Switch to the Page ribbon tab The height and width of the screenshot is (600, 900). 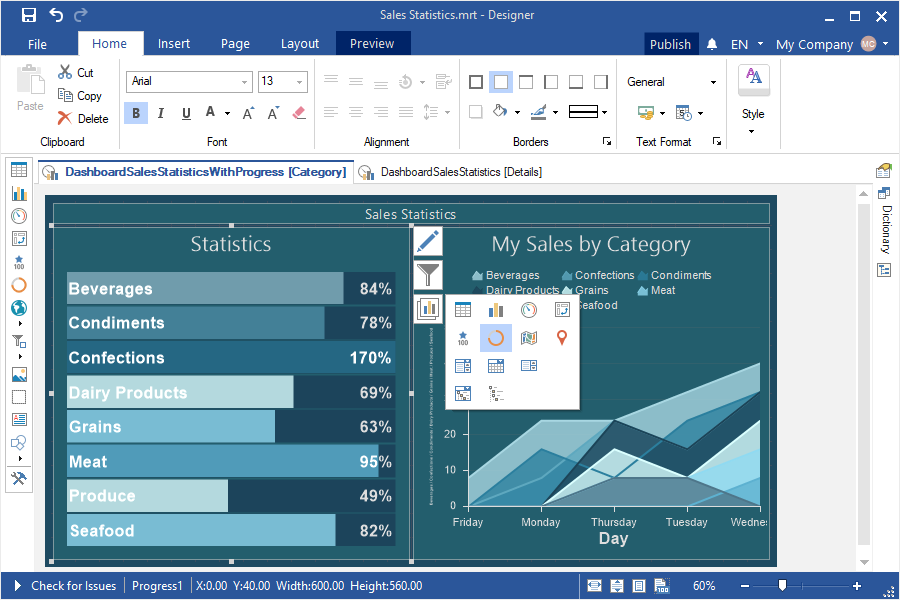click(x=235, y=44)
